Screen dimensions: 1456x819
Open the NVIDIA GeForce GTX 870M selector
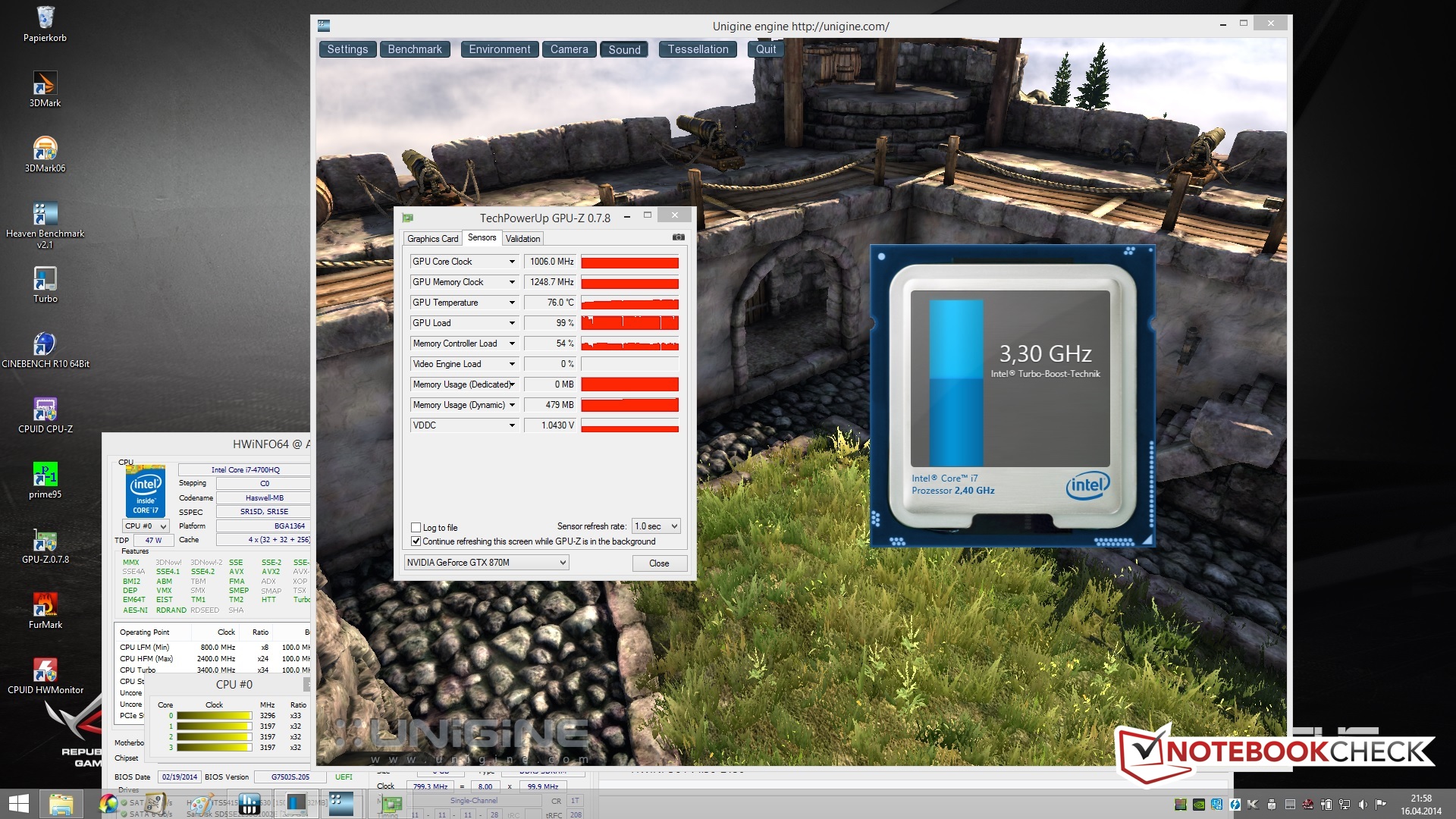click(x=485, y=563)
